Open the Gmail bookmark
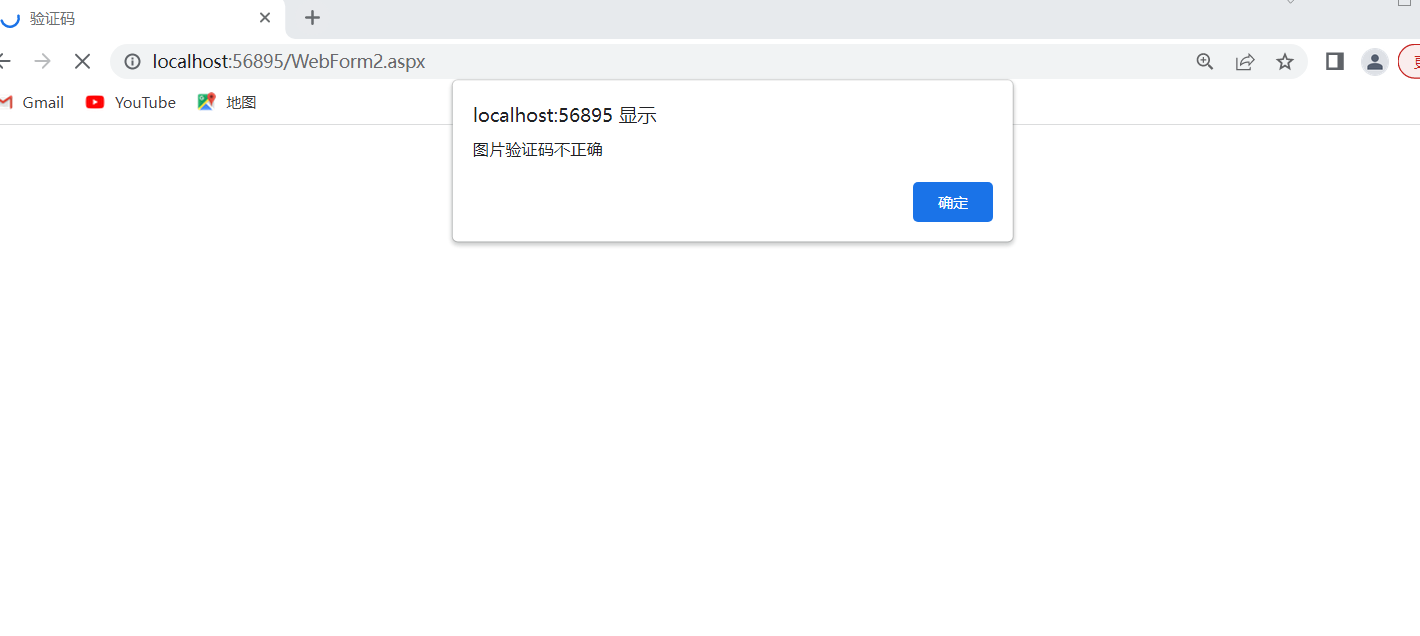Screen dimensions: 1420x636 point(33,102)
